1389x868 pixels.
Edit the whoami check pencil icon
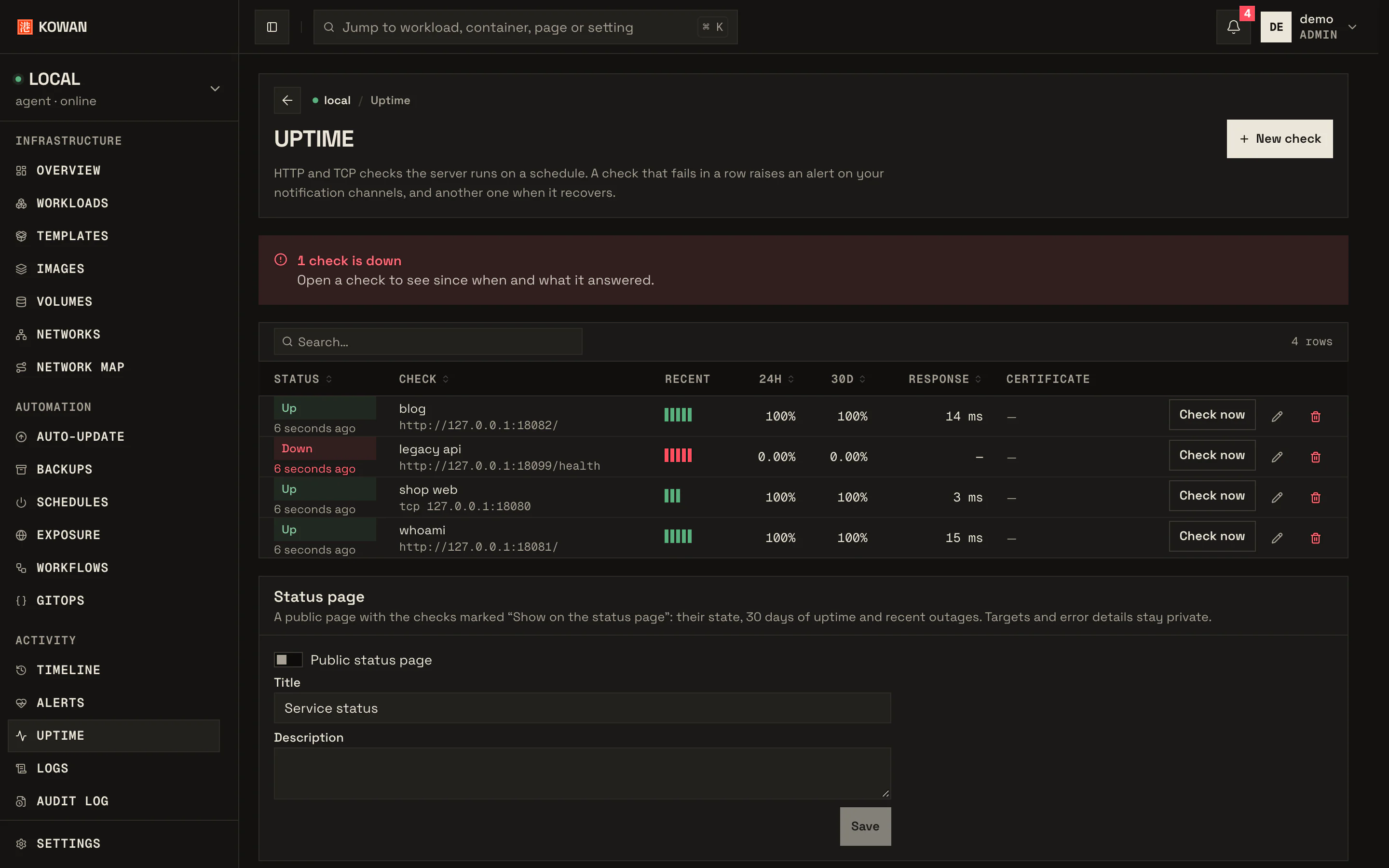(x=1277, y=538)
